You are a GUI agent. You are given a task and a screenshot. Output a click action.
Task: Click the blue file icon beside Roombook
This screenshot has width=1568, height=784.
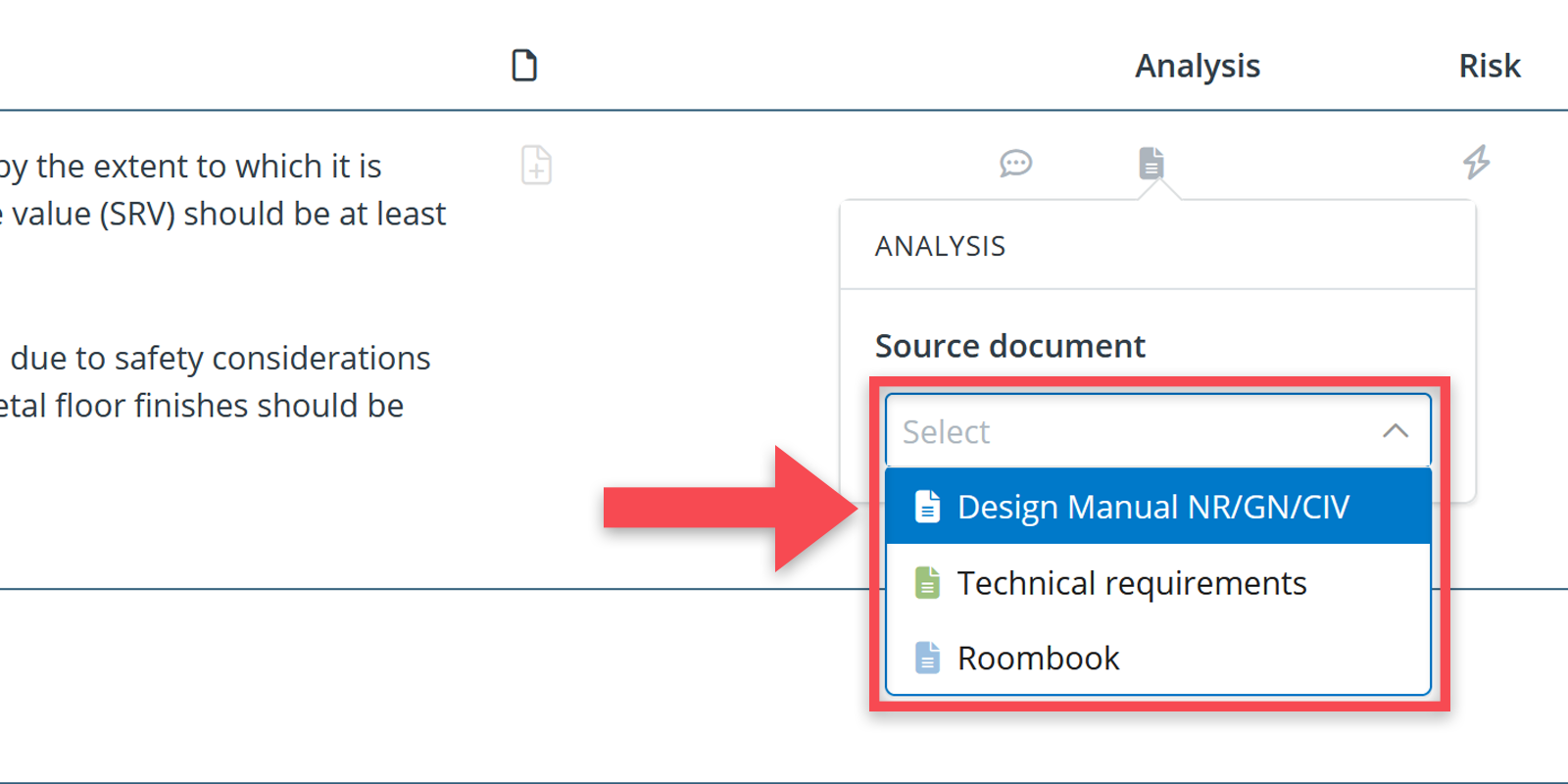pyautogui.click(x=927, y=658)
